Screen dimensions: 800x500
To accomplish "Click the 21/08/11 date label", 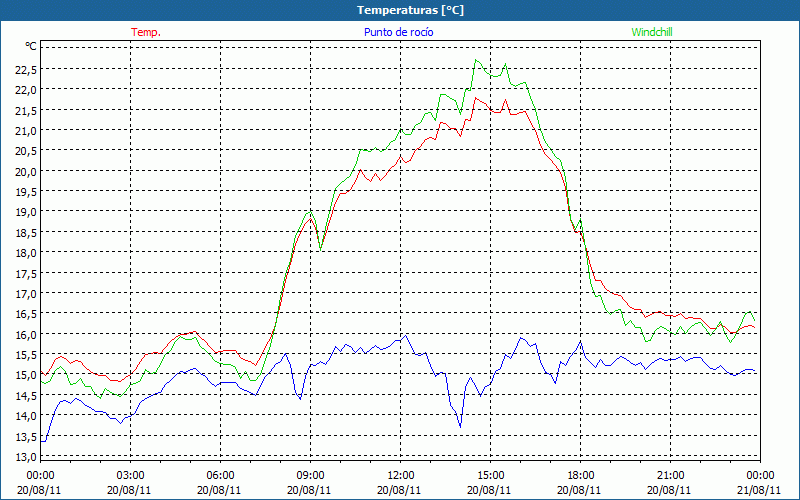I will click(759, 490).
